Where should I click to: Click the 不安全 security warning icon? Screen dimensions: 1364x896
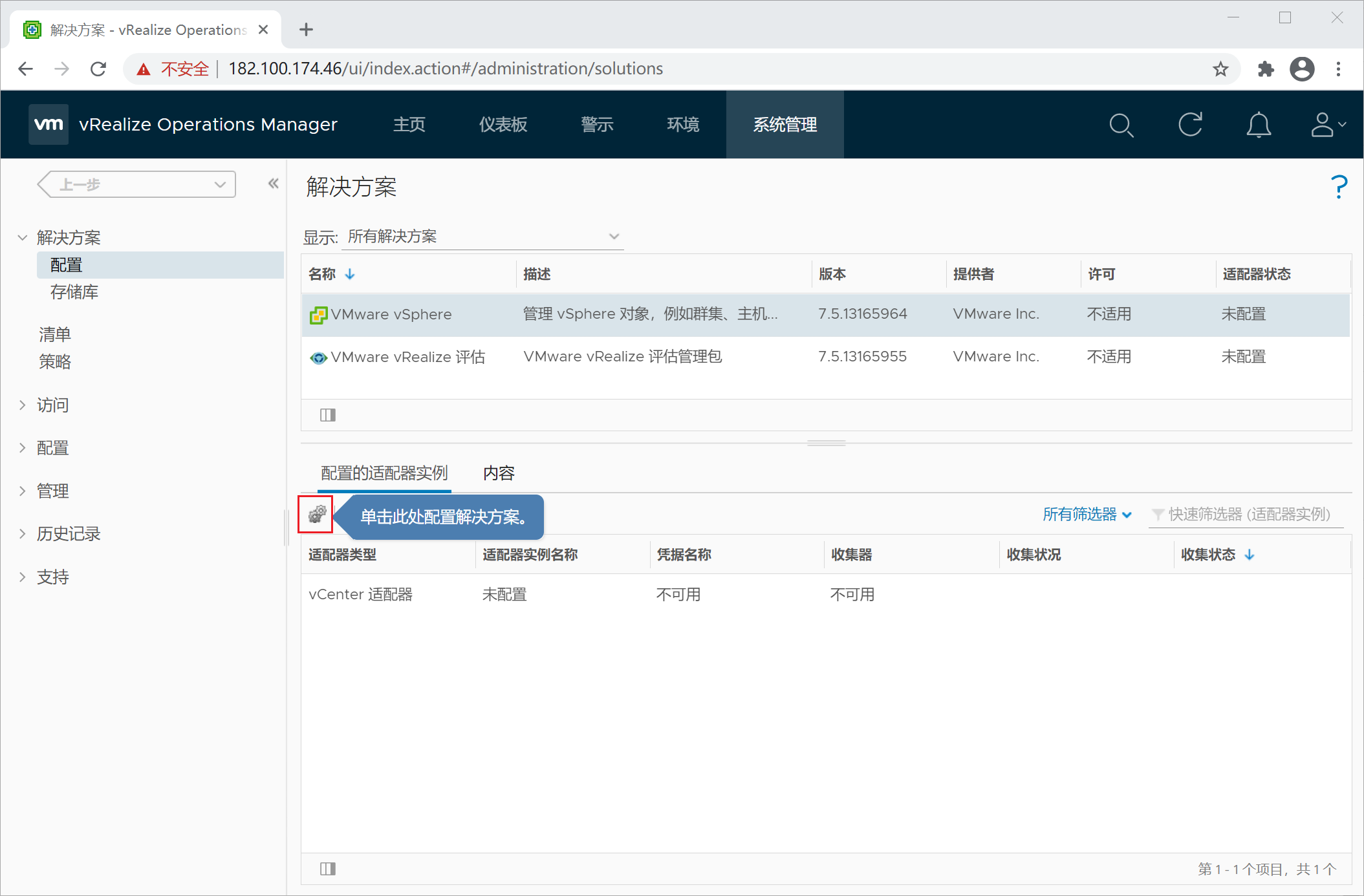click(144, 69)
